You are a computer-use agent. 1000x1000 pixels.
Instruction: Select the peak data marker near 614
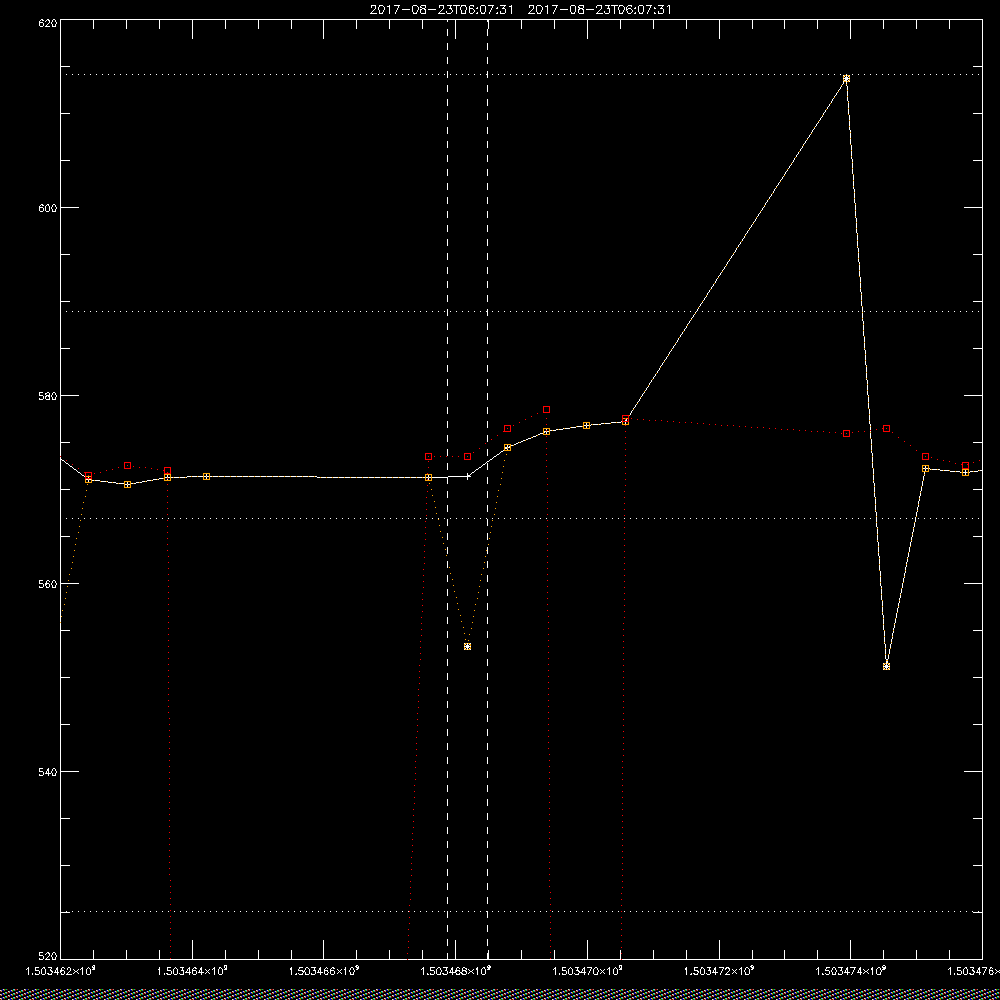[x=846, y=78]
